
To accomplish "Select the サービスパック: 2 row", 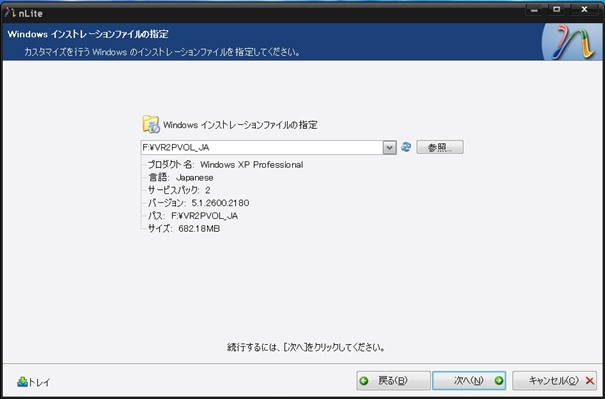I will tap(179, 190).
